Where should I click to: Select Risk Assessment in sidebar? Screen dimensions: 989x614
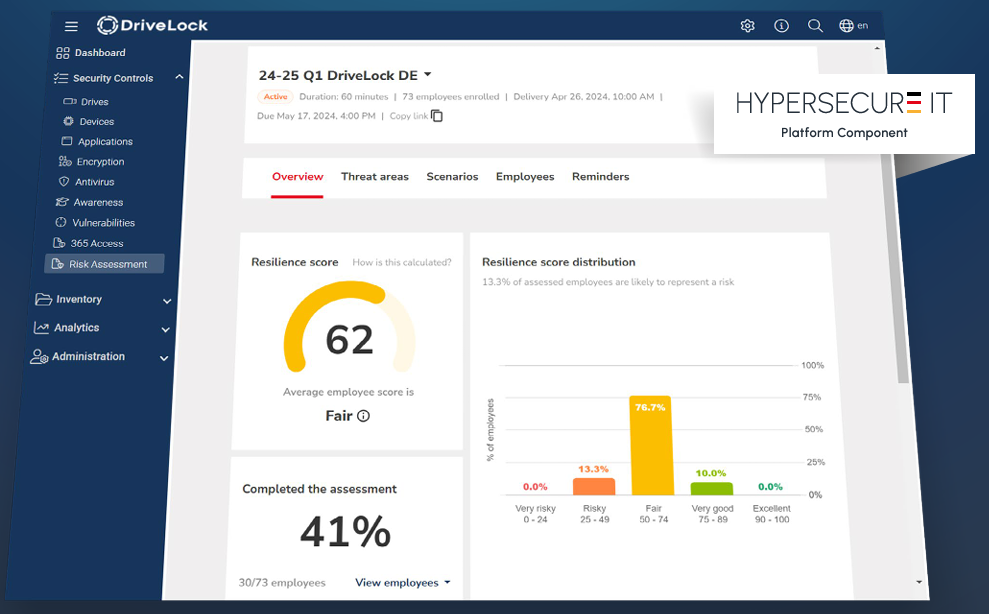[104, 264]
